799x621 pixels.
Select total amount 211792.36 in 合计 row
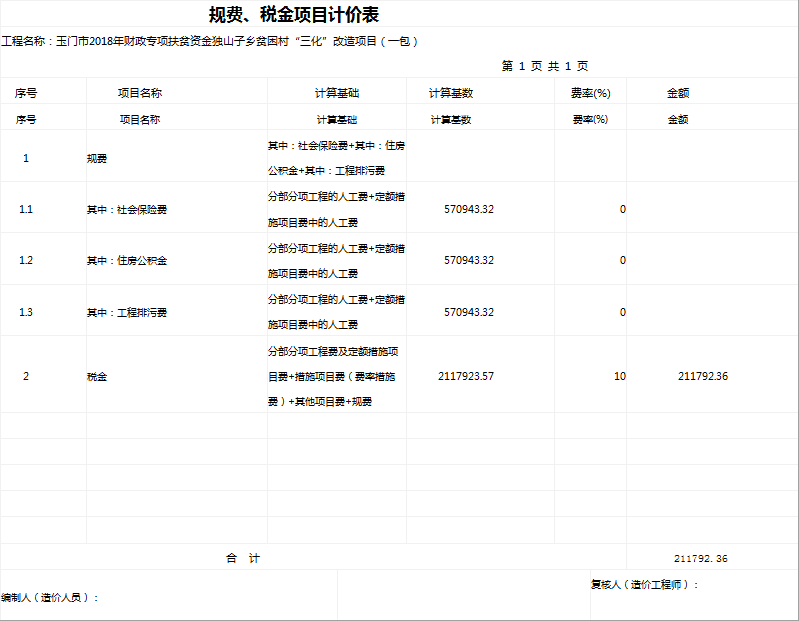click(x=701, y=558)
